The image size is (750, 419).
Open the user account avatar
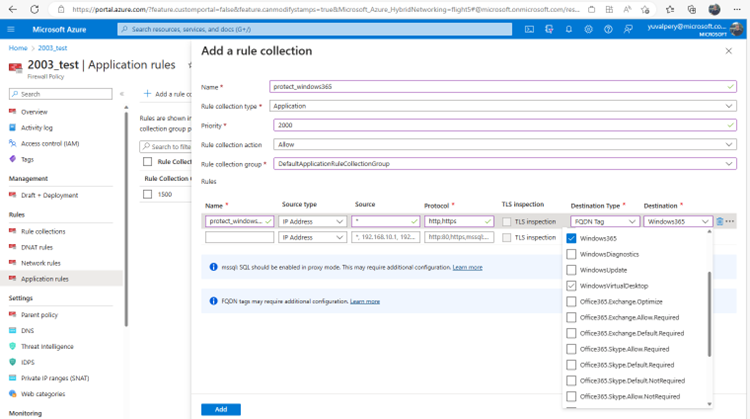(737, 29)
